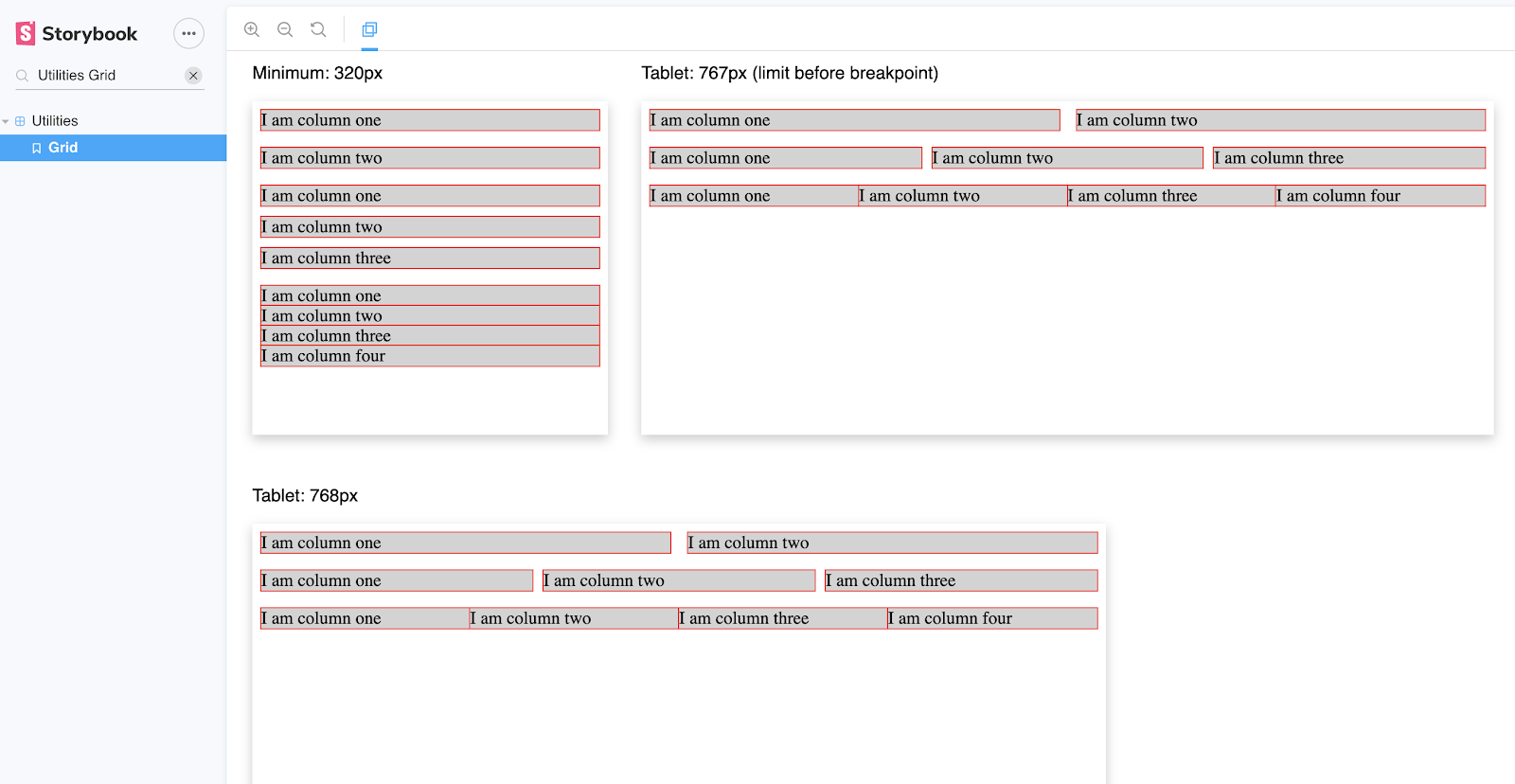This screenshot has height=784, width=1515.
Task: Click the Utilities component icon
Action: [x=20, y=121]
